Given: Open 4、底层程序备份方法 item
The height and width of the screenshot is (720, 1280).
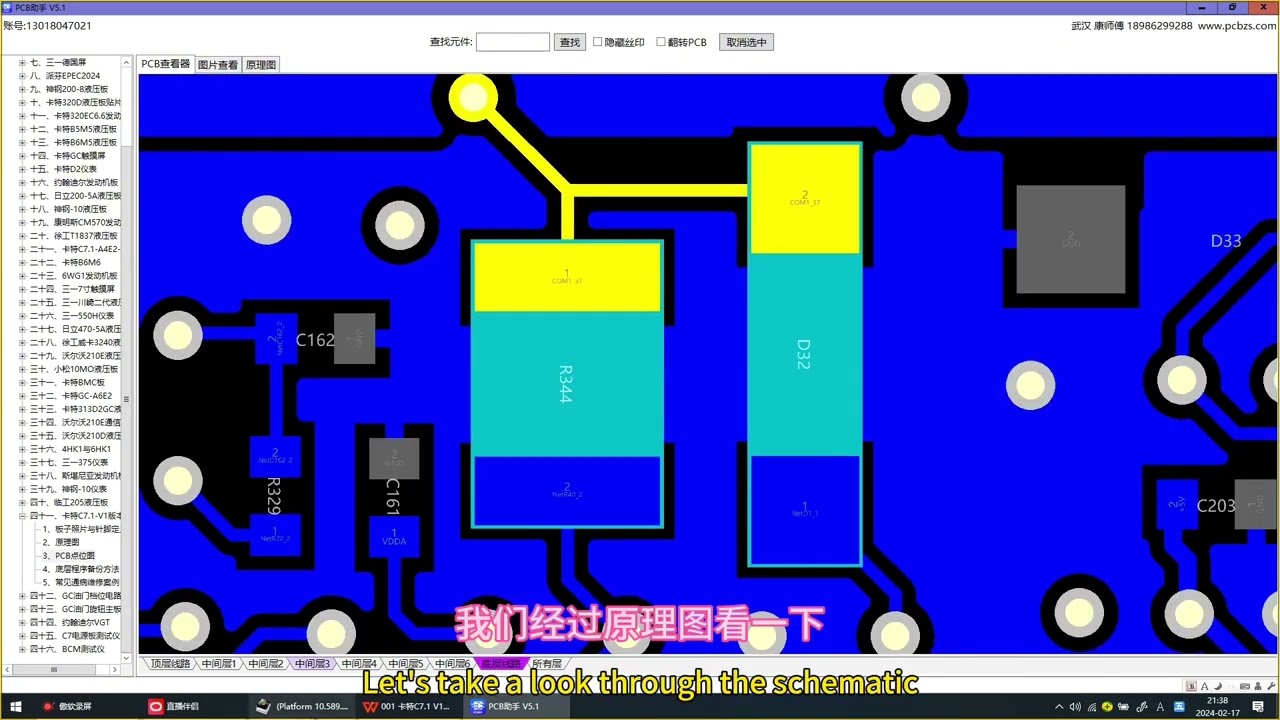Looking at the screenshot, I should click(81, 569).
